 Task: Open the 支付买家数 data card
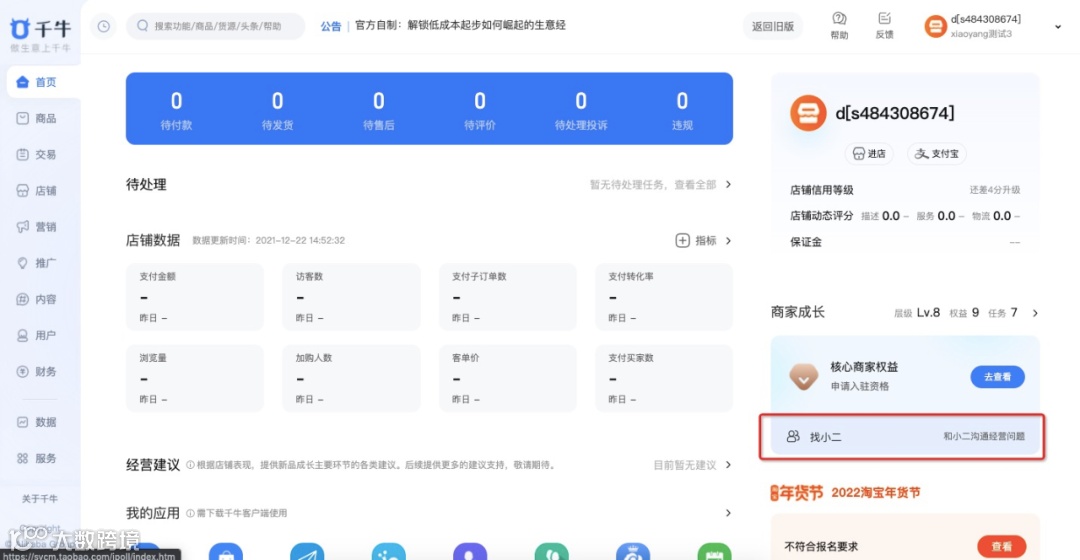pyautogui.click(x=664, y=378)
